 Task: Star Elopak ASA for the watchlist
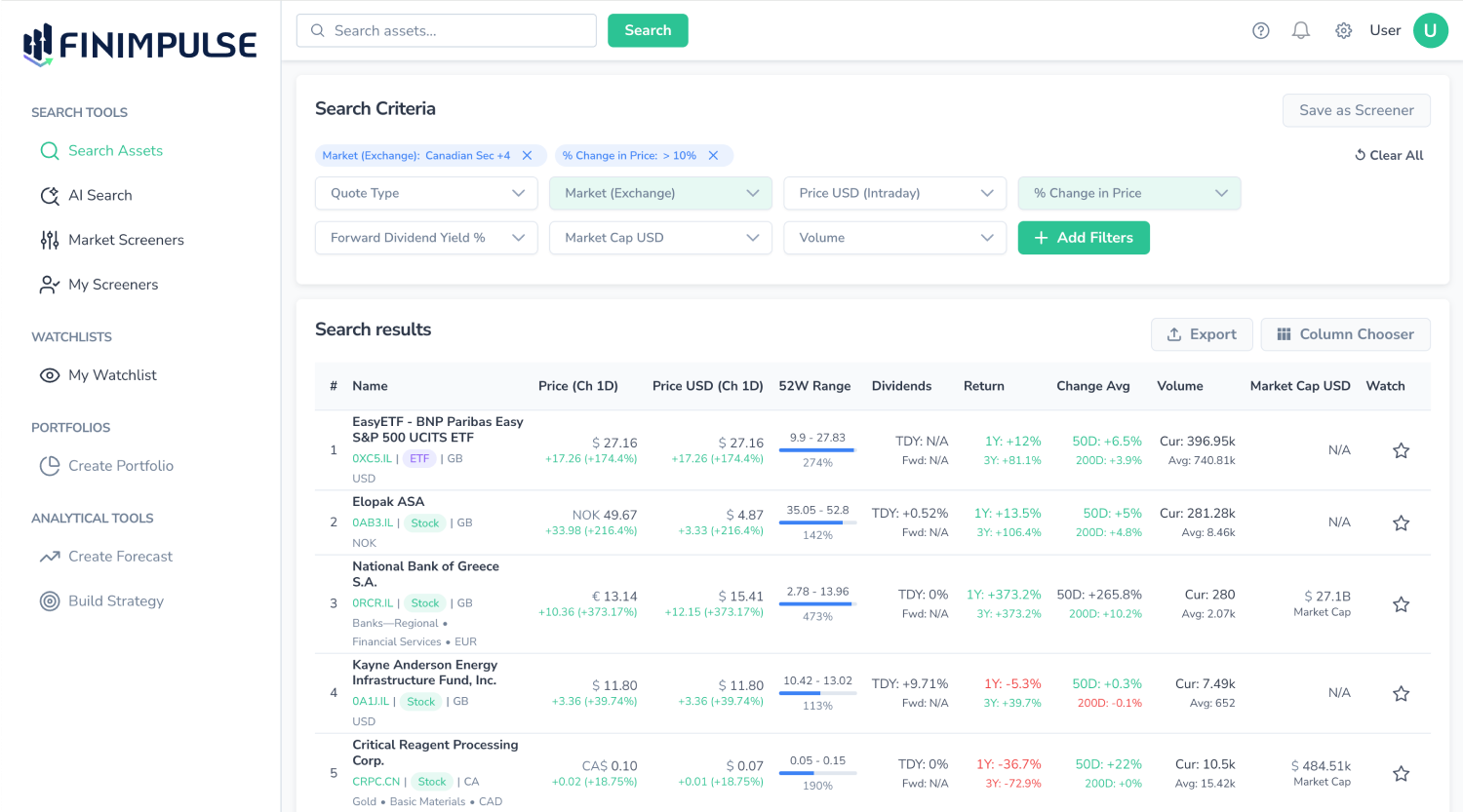[x=1401, y=523]
